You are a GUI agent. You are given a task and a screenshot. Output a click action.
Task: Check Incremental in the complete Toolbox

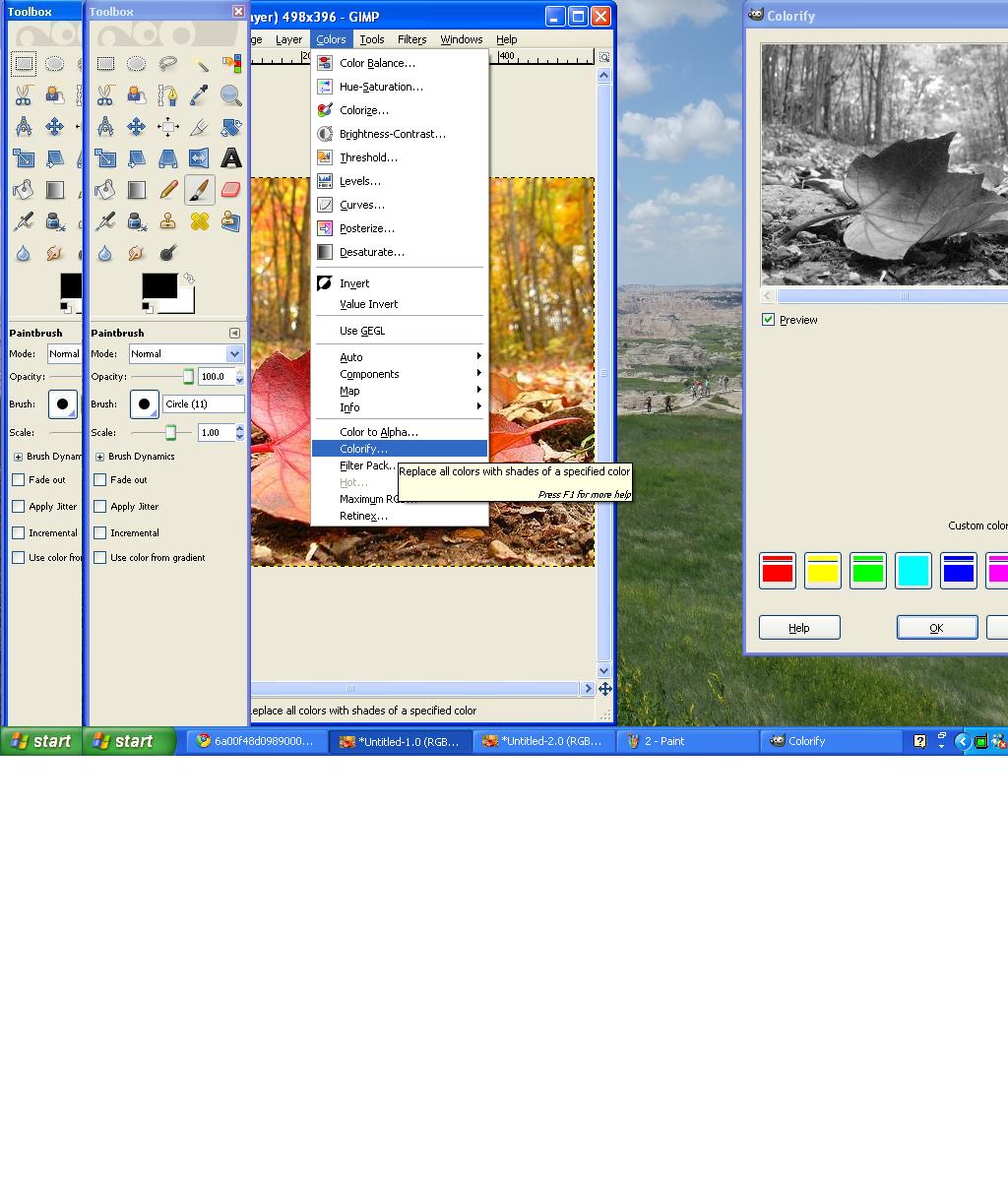tap(99, 533)
